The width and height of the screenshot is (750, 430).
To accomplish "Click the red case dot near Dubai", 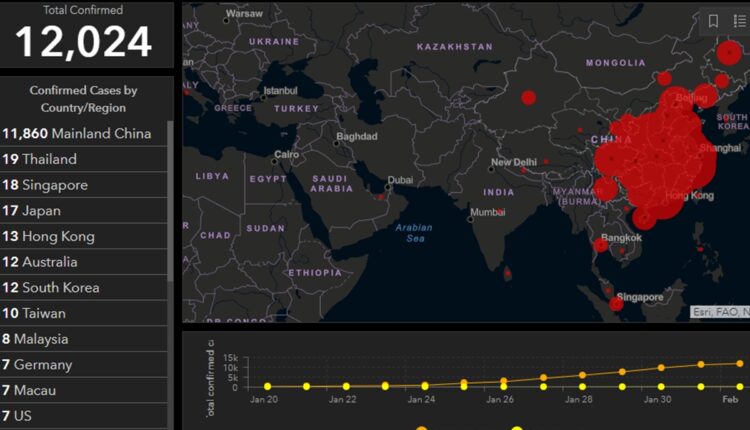I will tap(381, 197).
